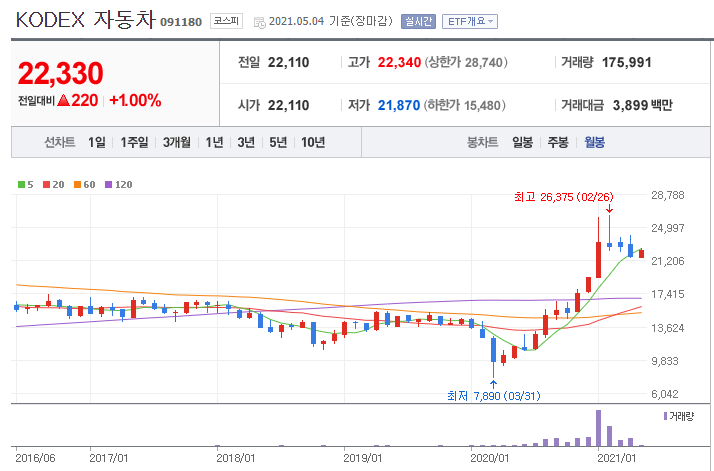This screenshot has height=471, width=714.
Task: Click the calendar icon beside 2021.05.04
Action: point(260,22)
